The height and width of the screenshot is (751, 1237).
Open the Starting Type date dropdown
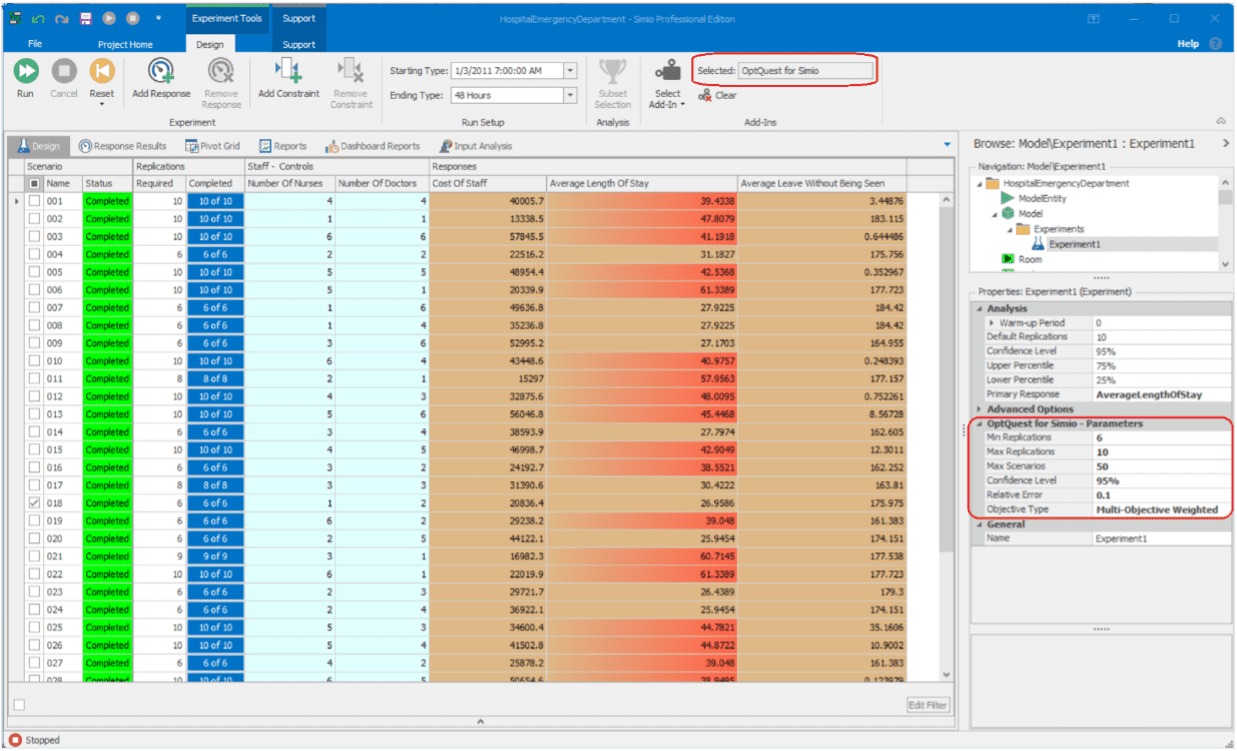point(570,71)
